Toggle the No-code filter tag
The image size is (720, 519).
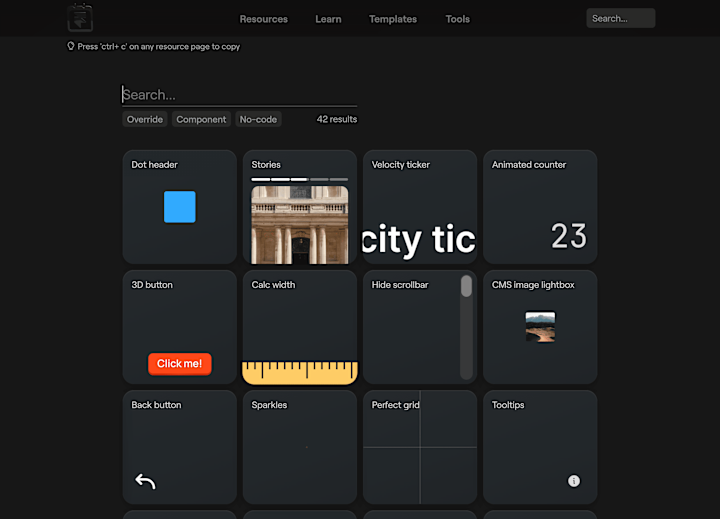(x=258, y=119)
